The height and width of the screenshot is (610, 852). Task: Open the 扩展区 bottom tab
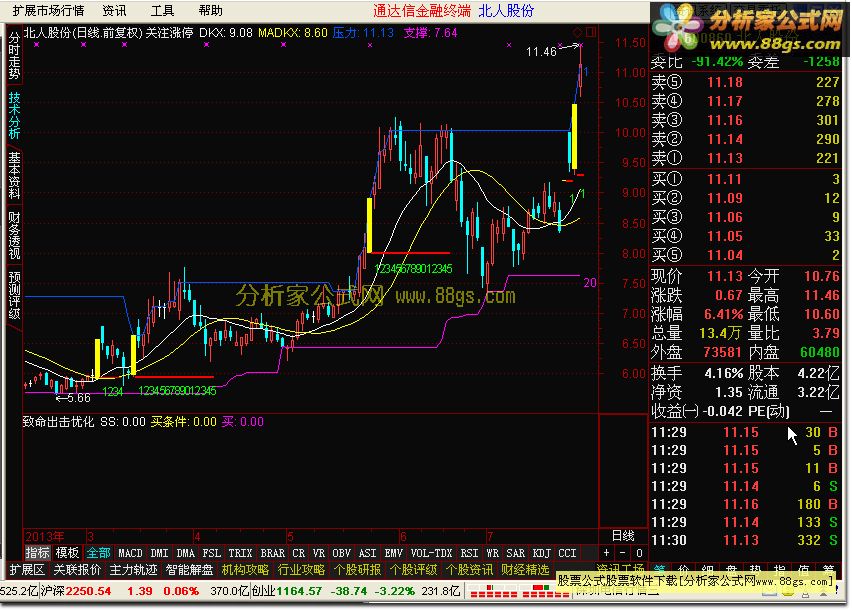tap(27, 570)
